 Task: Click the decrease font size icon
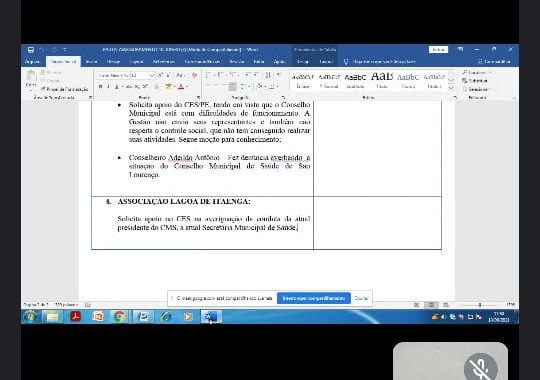click(x=169, y=75)
